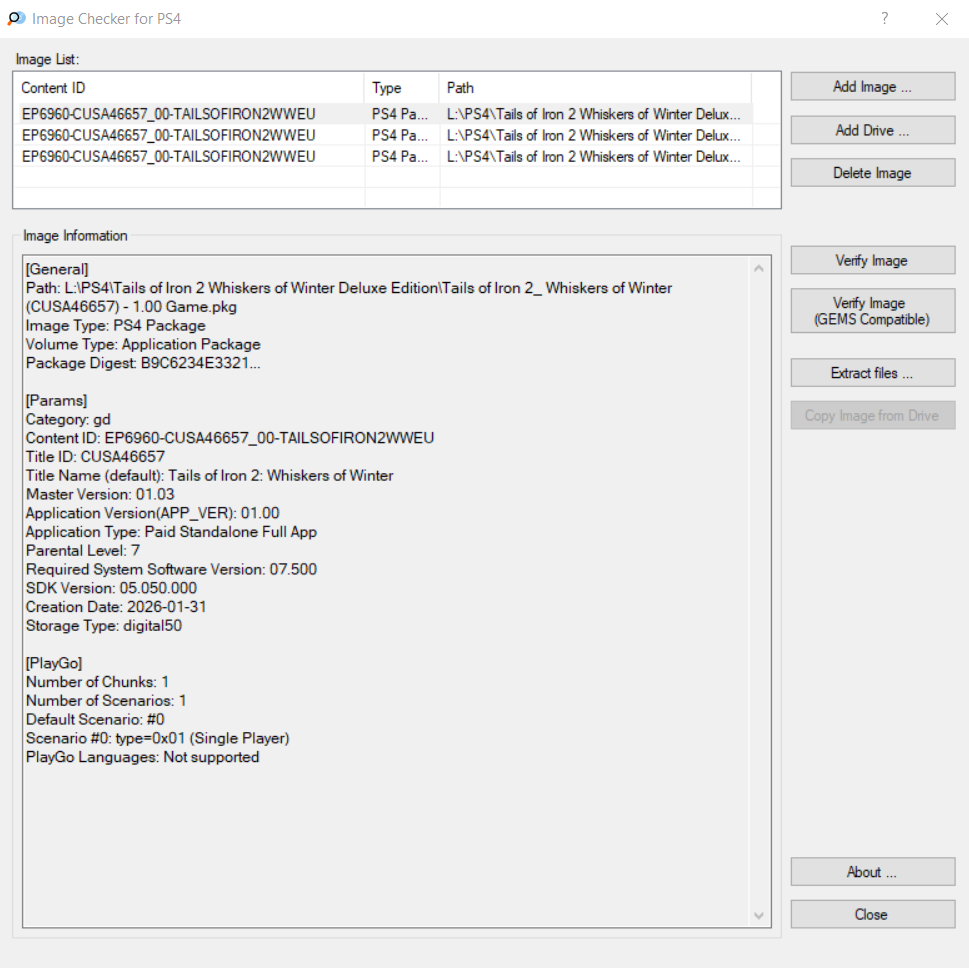
Task: Open the Extract files ... dialog
Action: click(872, 373)
